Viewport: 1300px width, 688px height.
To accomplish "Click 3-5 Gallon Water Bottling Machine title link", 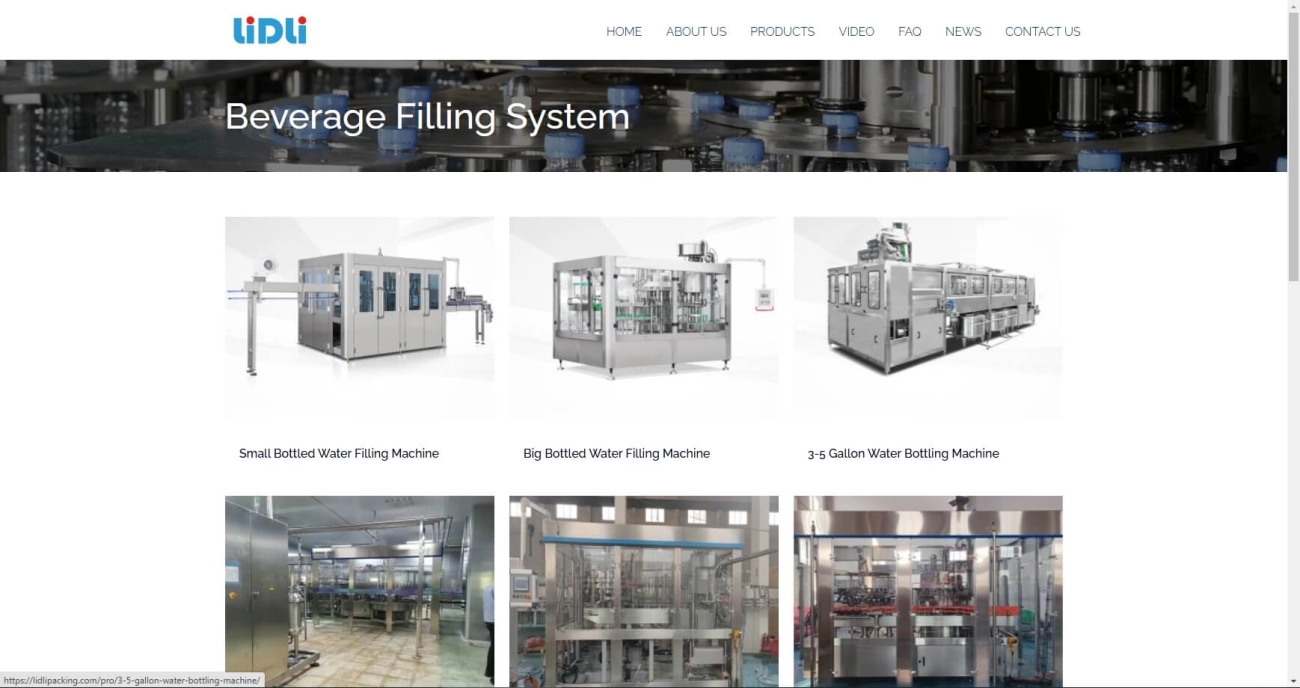I will (x=903, y=454).
